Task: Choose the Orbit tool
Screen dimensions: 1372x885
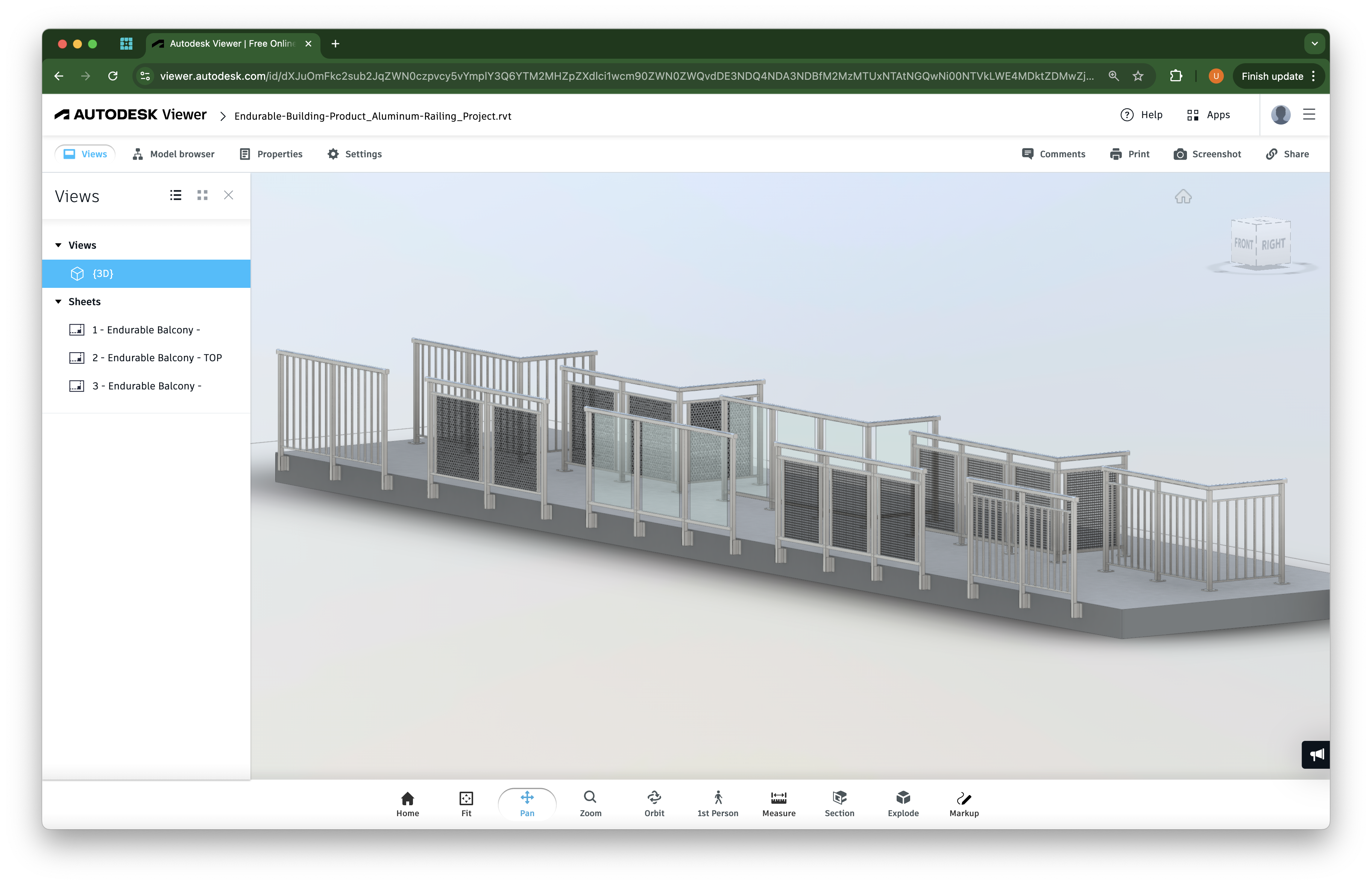Action: pos(654,803)
